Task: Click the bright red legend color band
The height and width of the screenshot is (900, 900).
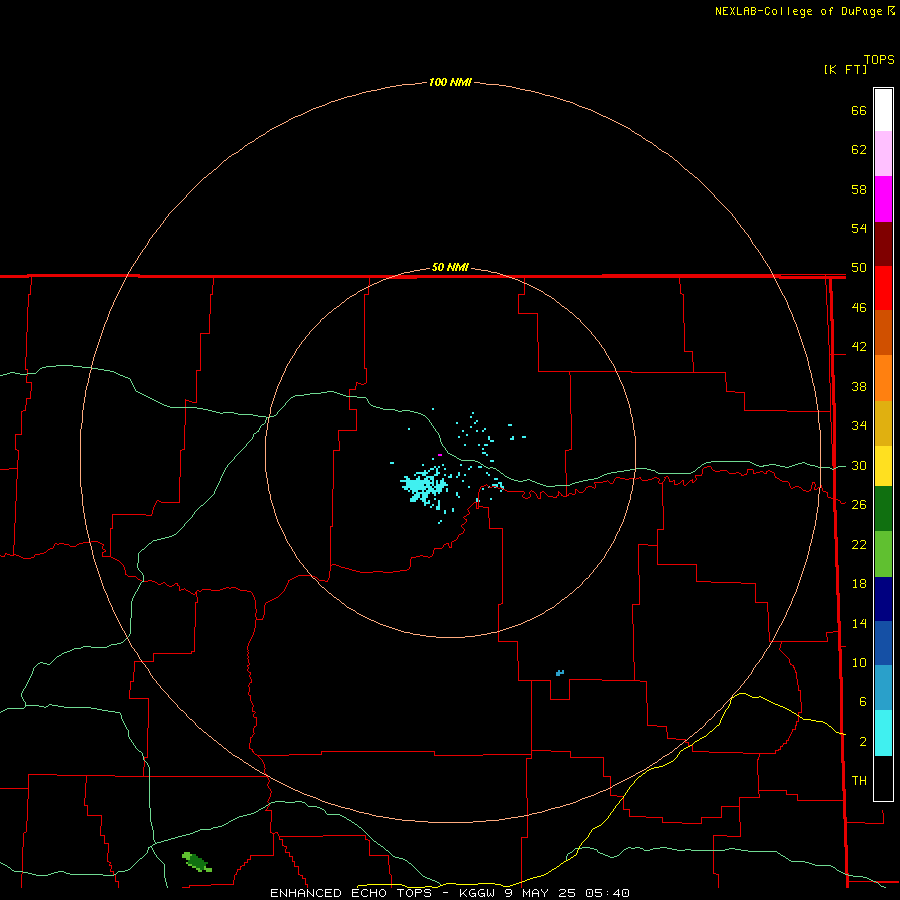Action: (883, 288)
